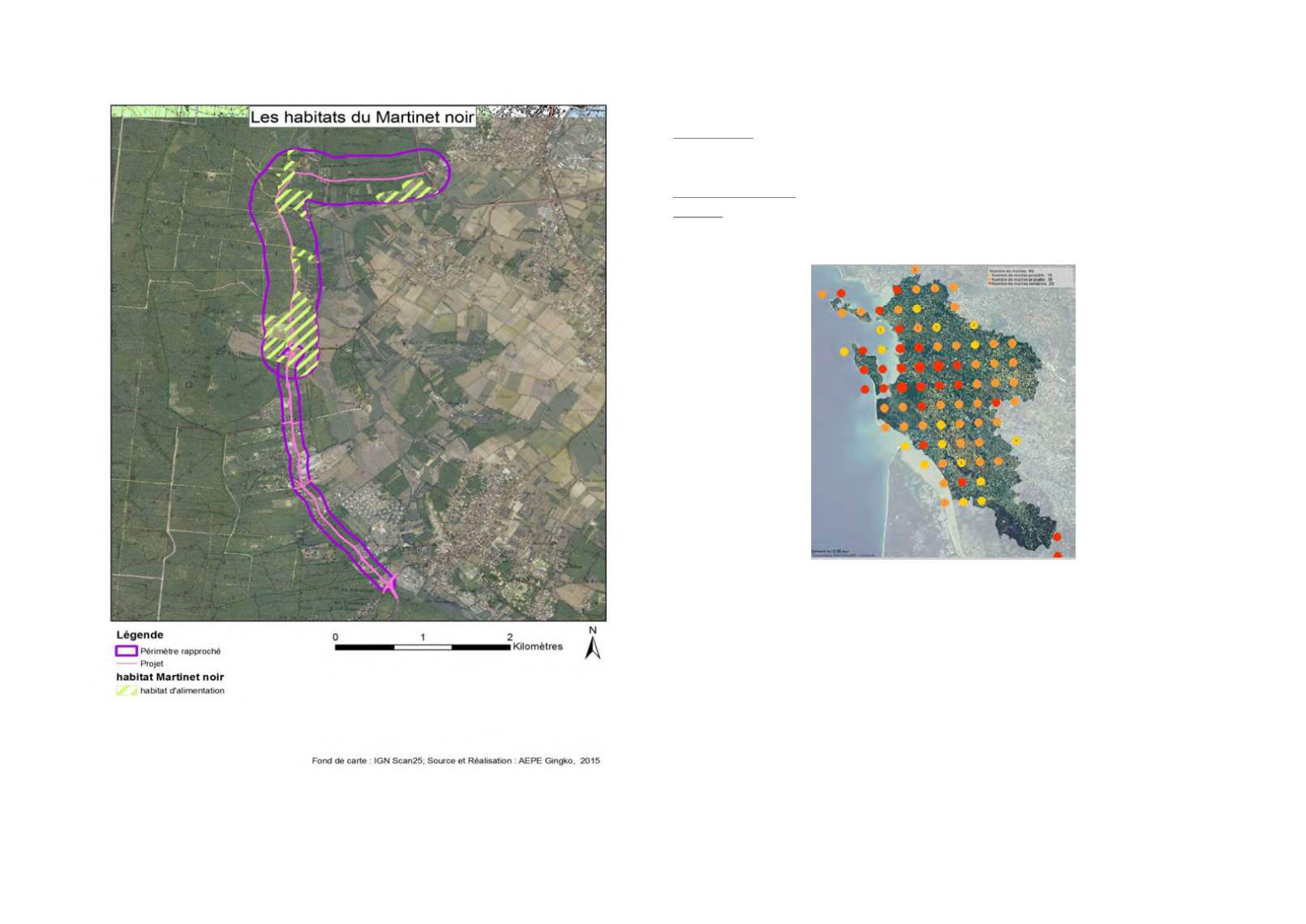
Task: Click the map title 'Les habitats du Martinet noir'
Action: pos(362,117)
